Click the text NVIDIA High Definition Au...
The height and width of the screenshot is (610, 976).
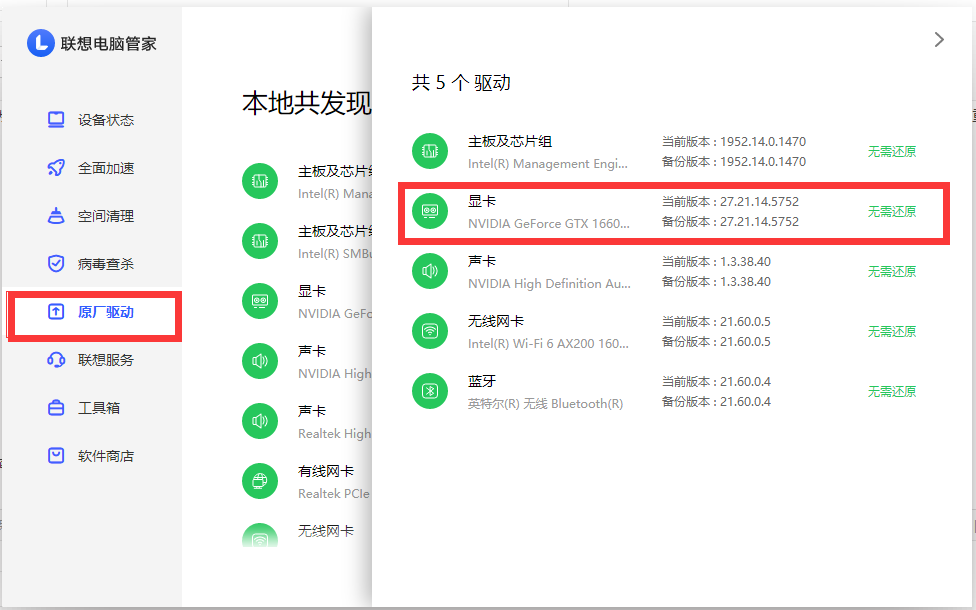click(x=549, y=284)
